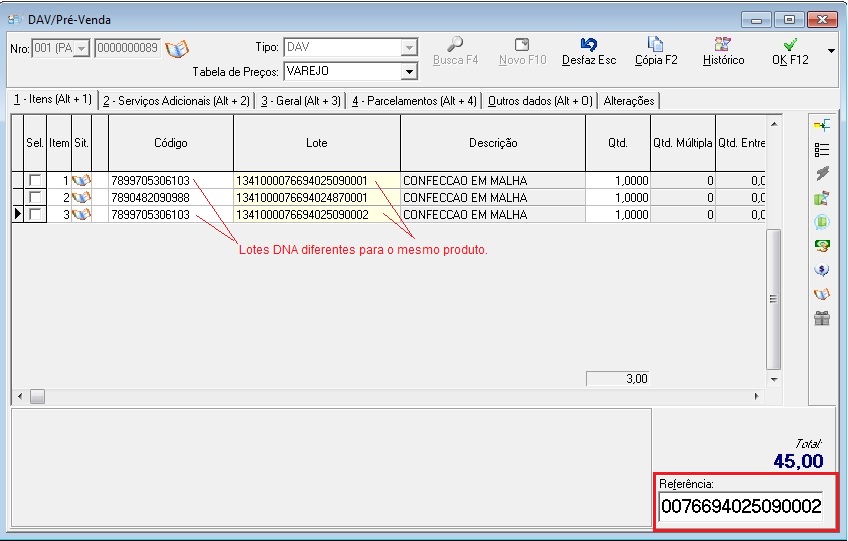Open Outros dados tab
The height and width of the screenshot is (541, 848).
click(540, 101)
